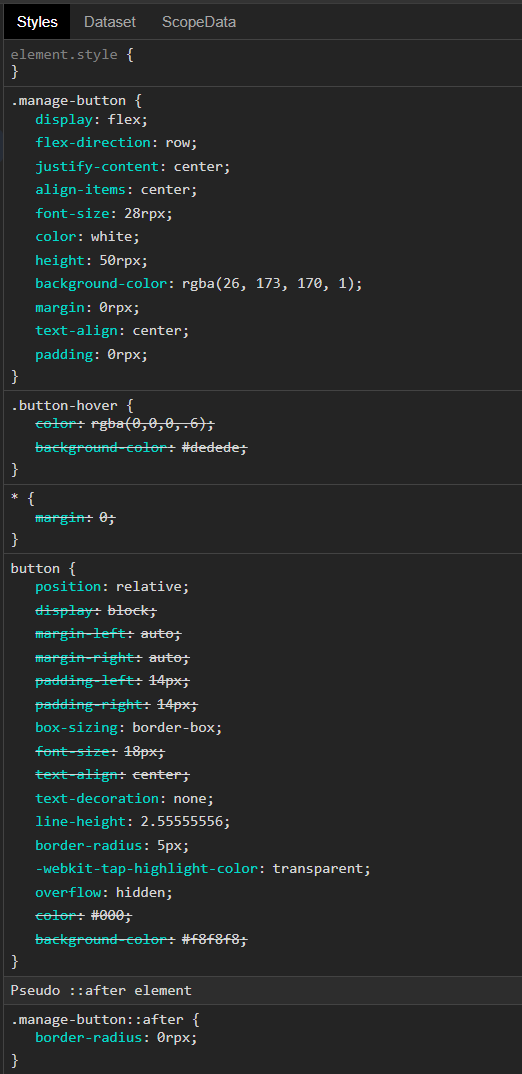Select the Styles tab

click(37, 22)
